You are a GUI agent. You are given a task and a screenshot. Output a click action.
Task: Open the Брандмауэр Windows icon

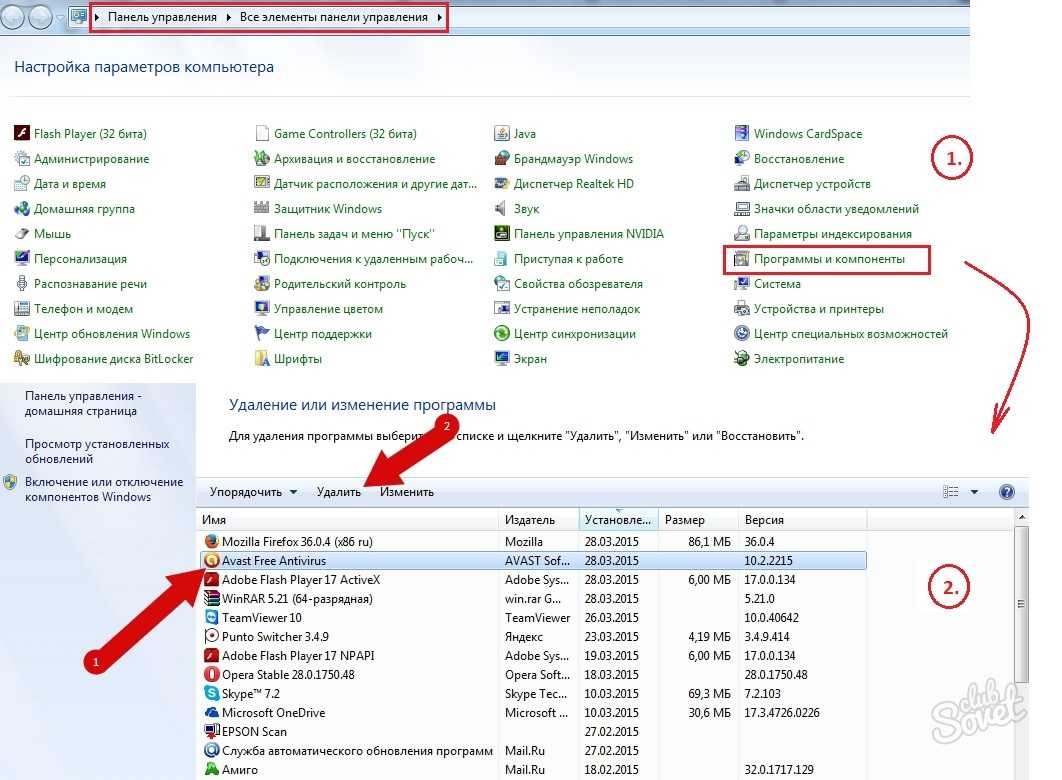pos(502,158)
